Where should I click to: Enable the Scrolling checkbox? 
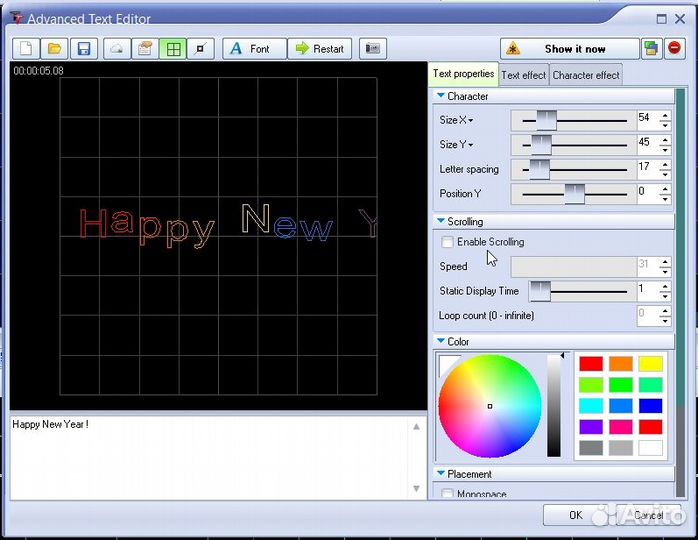(446, 242)
